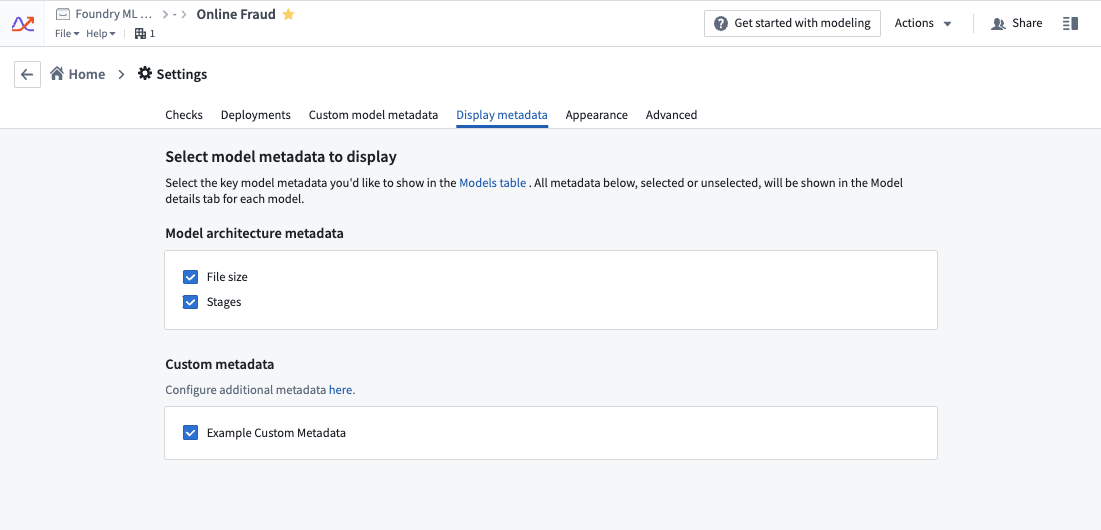Click the Model architecture metadata heading
Screen dimensions: 1101x530
[x=254, y=233]
